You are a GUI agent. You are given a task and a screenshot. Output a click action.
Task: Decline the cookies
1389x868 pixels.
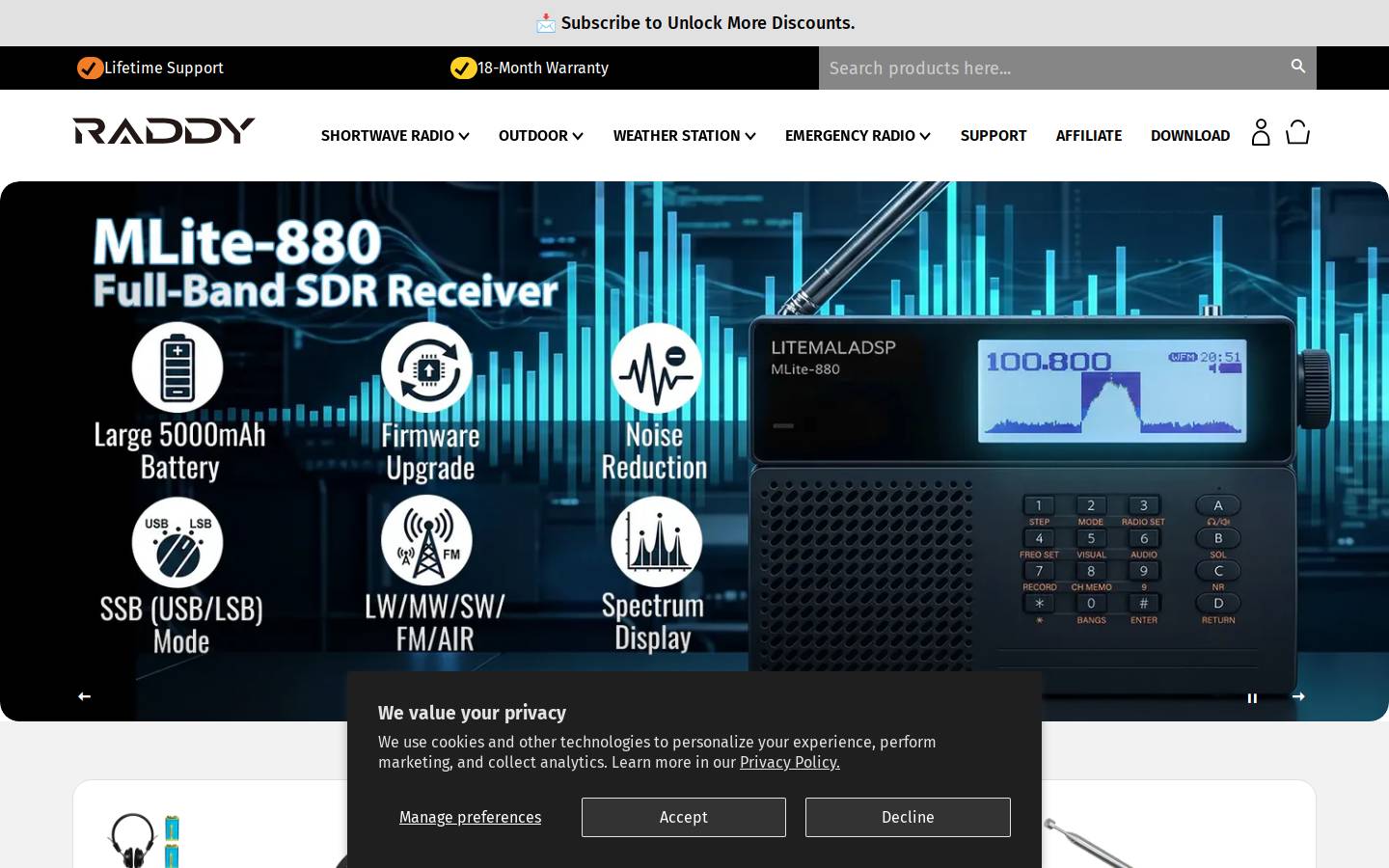click(x=908, y=817)
